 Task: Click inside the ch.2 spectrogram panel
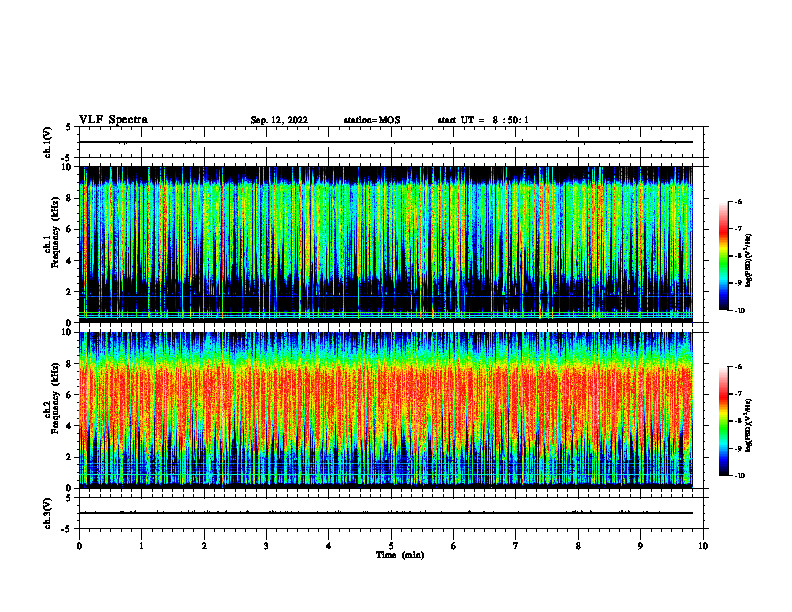tap(386, 410)
